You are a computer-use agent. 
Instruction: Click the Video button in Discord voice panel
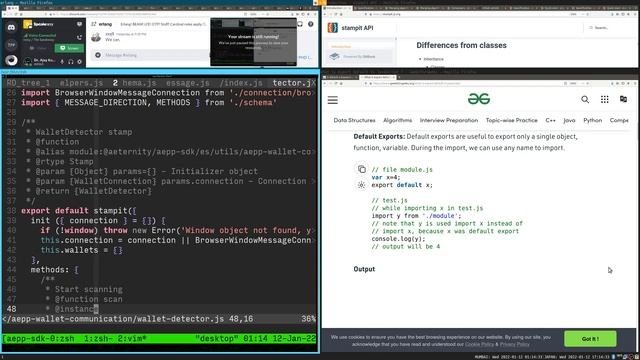point(38,48)
